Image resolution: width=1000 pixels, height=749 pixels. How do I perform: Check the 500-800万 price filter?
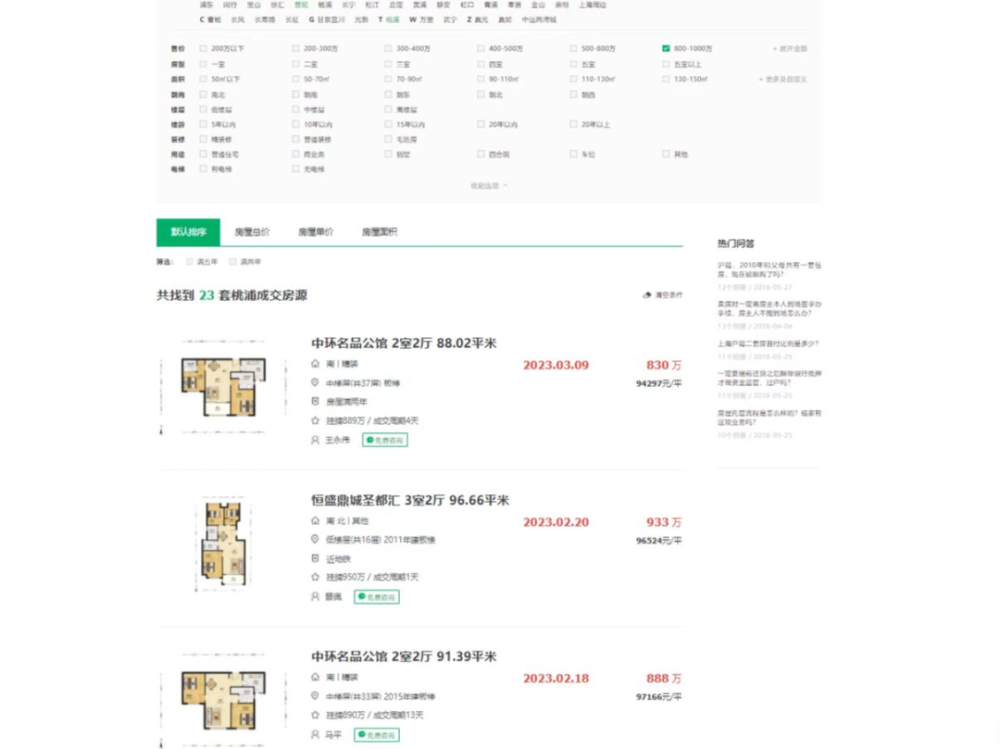(x=573, y=48)
